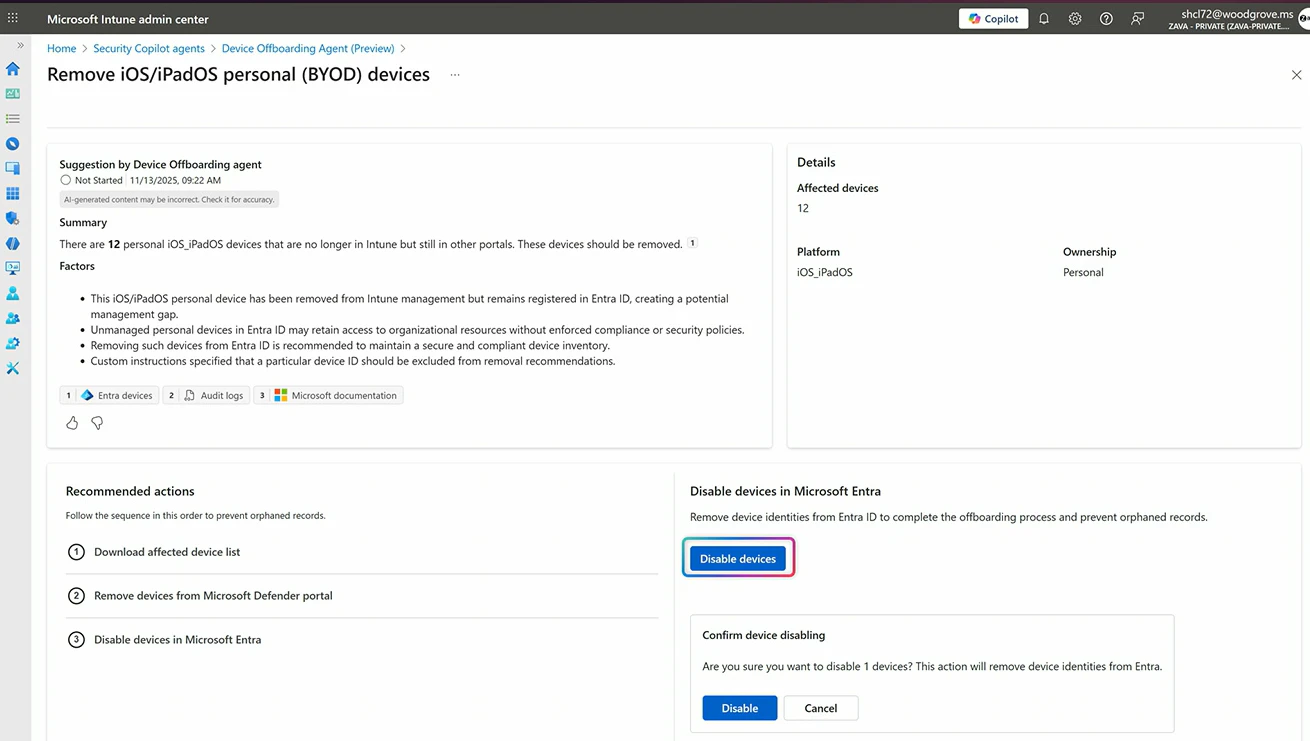Open Troubleshooting tools icon in sidebar
1310x741 pixels.
13,368
